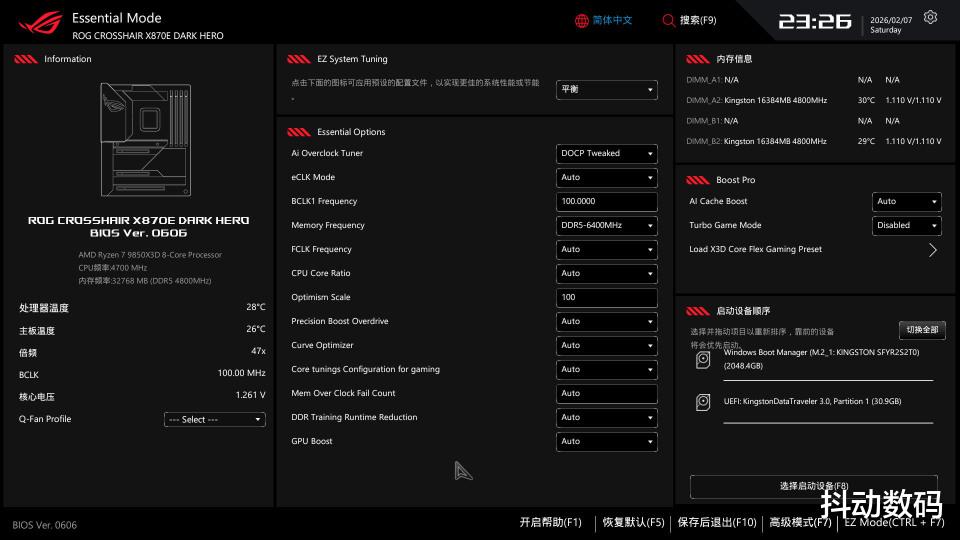
Task: Click the 主板温度 26°C reading
Action: click(142, 331)
